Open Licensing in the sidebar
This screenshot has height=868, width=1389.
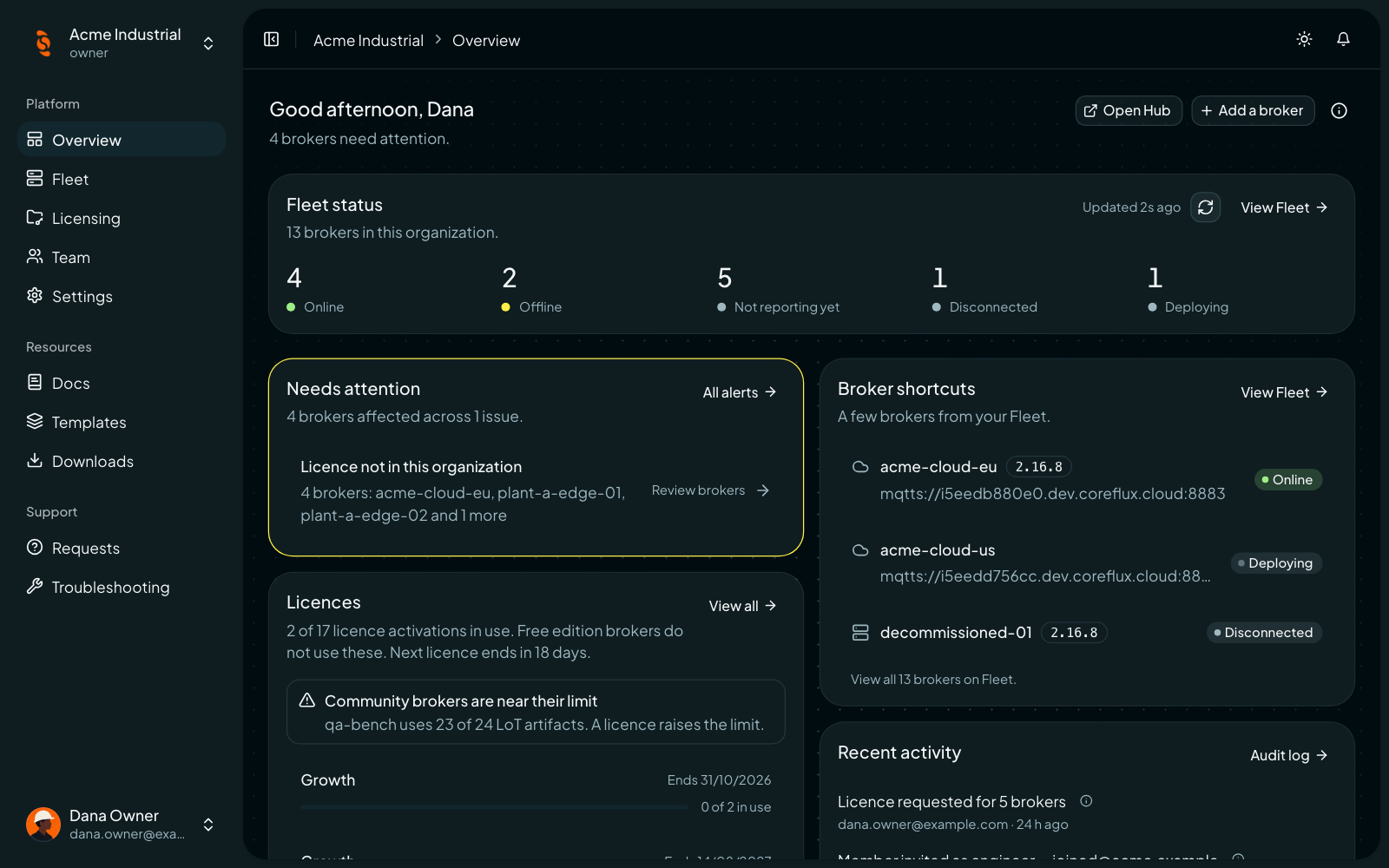click(122, 218)
